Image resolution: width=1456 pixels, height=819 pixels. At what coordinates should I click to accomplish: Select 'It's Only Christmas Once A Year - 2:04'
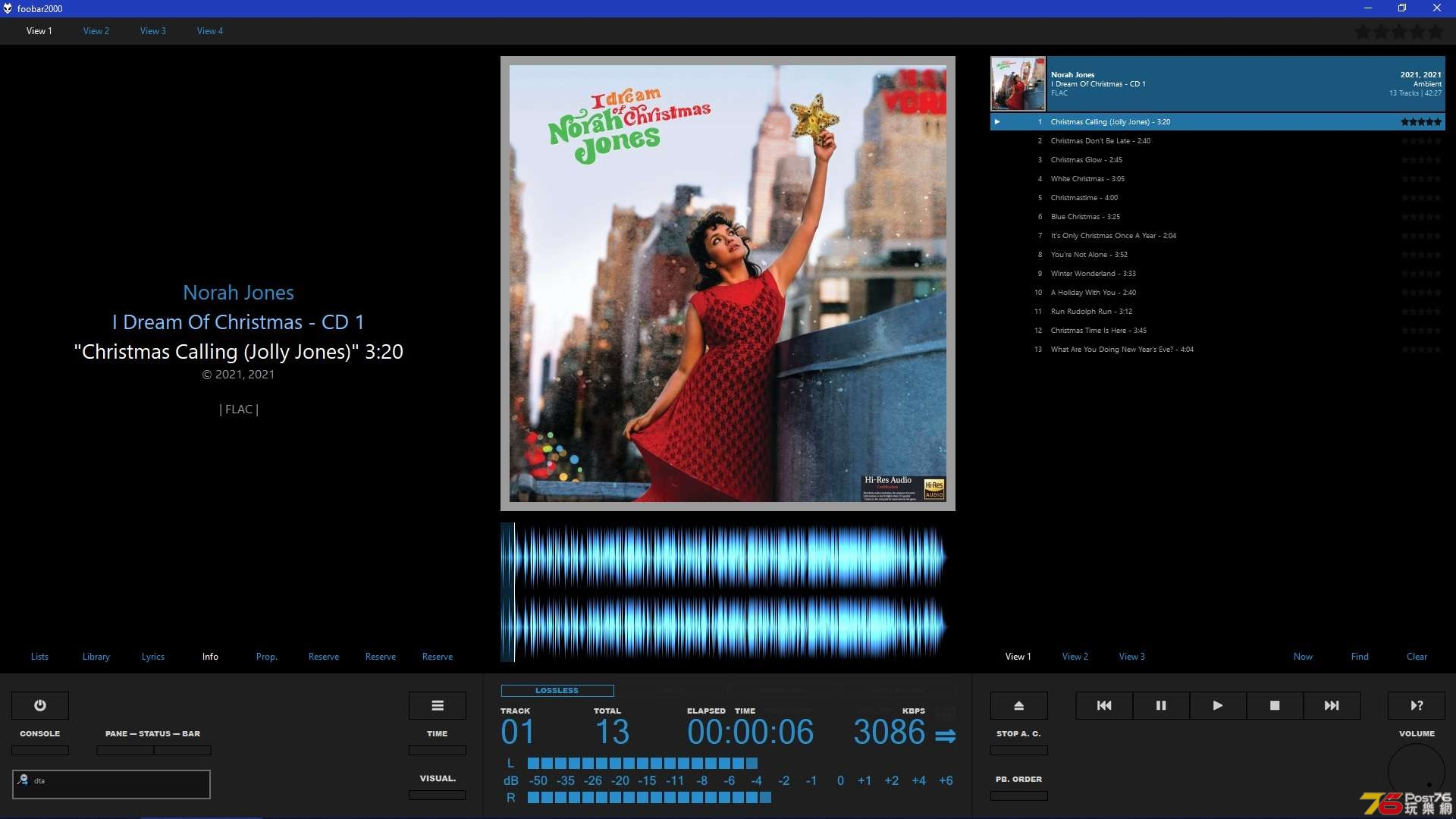click(x=1217, y=235)
